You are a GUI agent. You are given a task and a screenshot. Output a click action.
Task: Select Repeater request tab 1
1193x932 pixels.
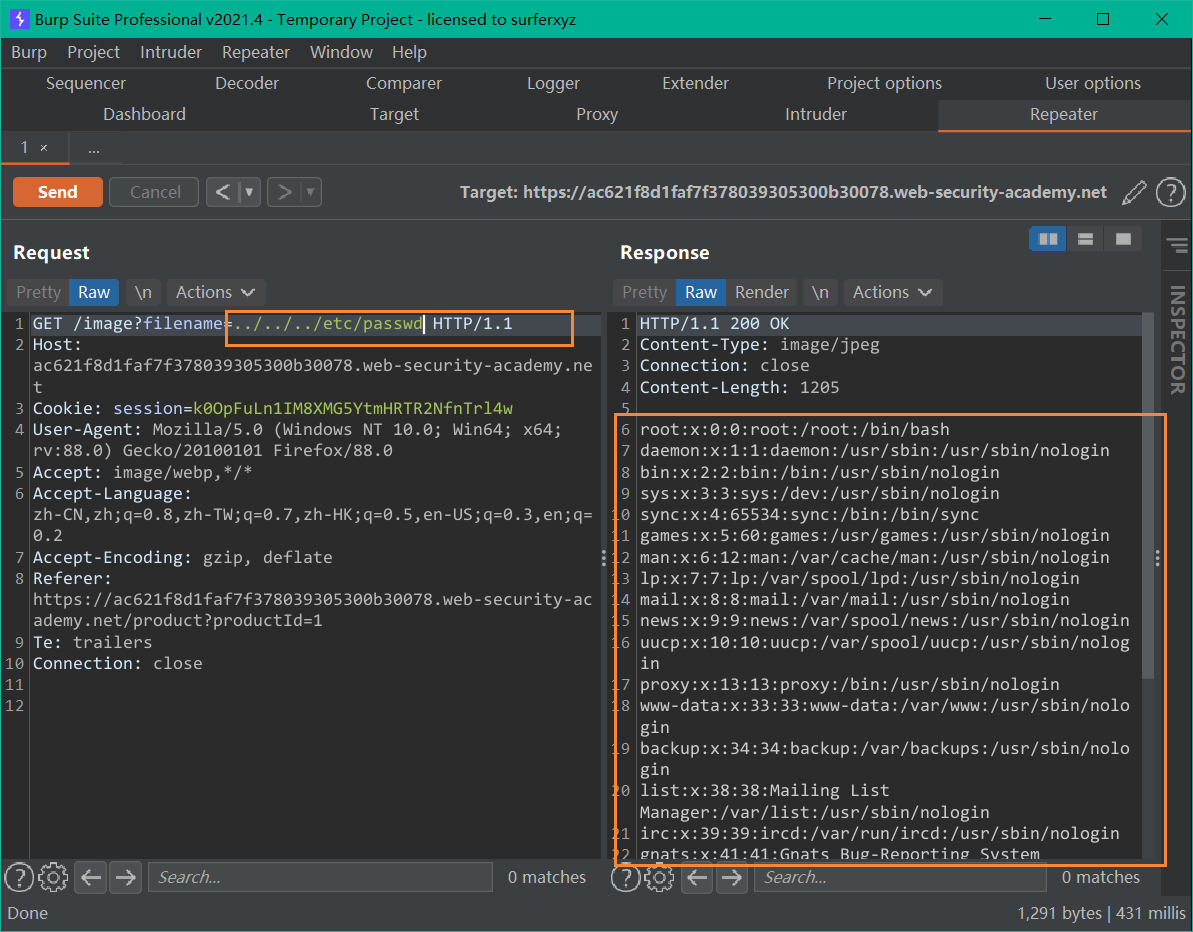pos(24,148)
